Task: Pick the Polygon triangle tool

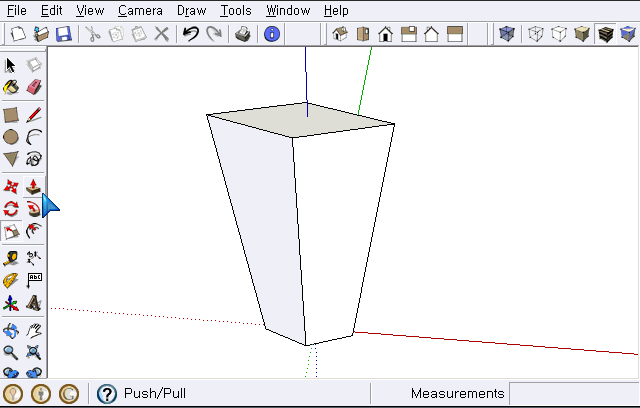Action: point(11,159)
